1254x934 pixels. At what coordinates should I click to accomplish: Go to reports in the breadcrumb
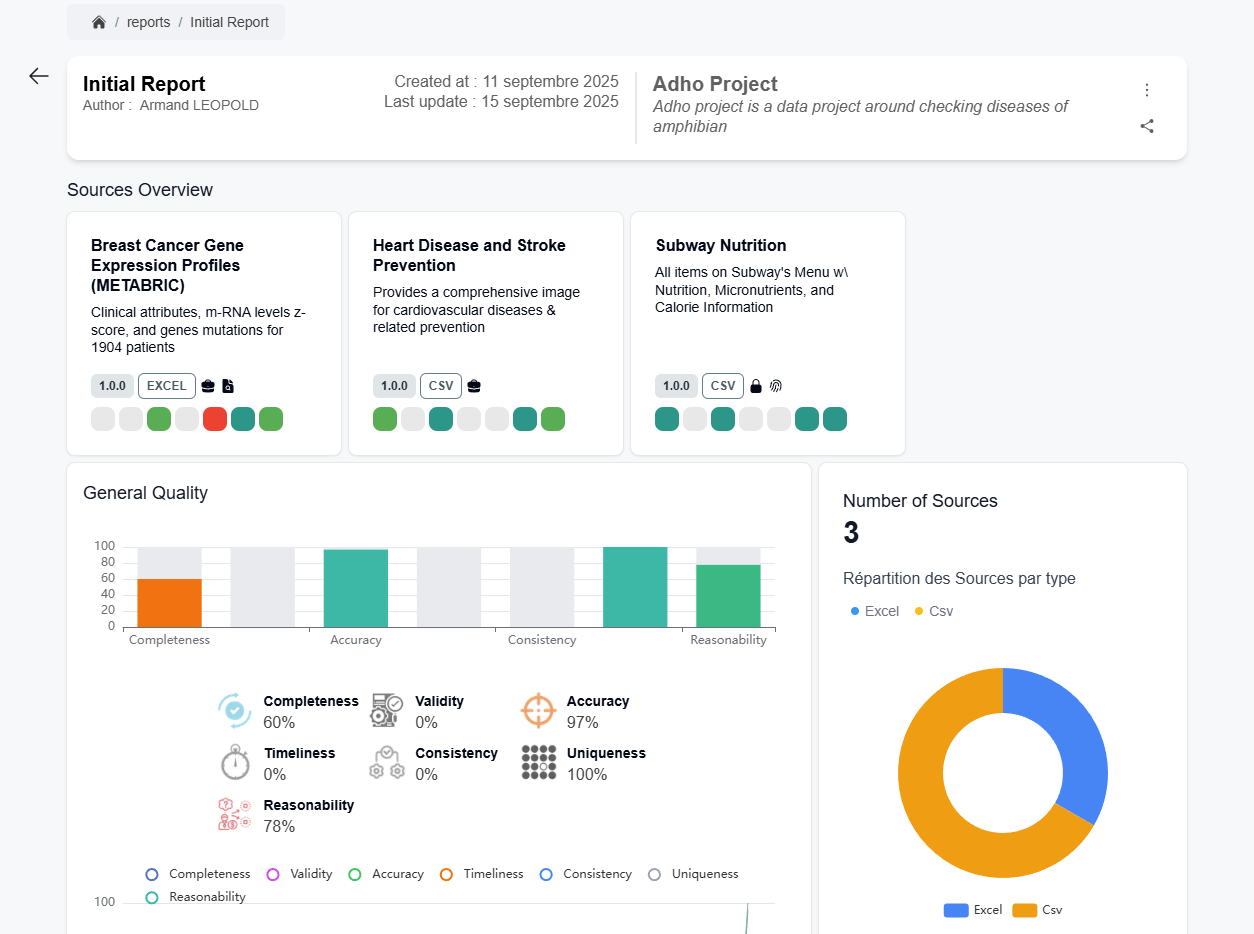pyautogui.click(x=148, y=22)
